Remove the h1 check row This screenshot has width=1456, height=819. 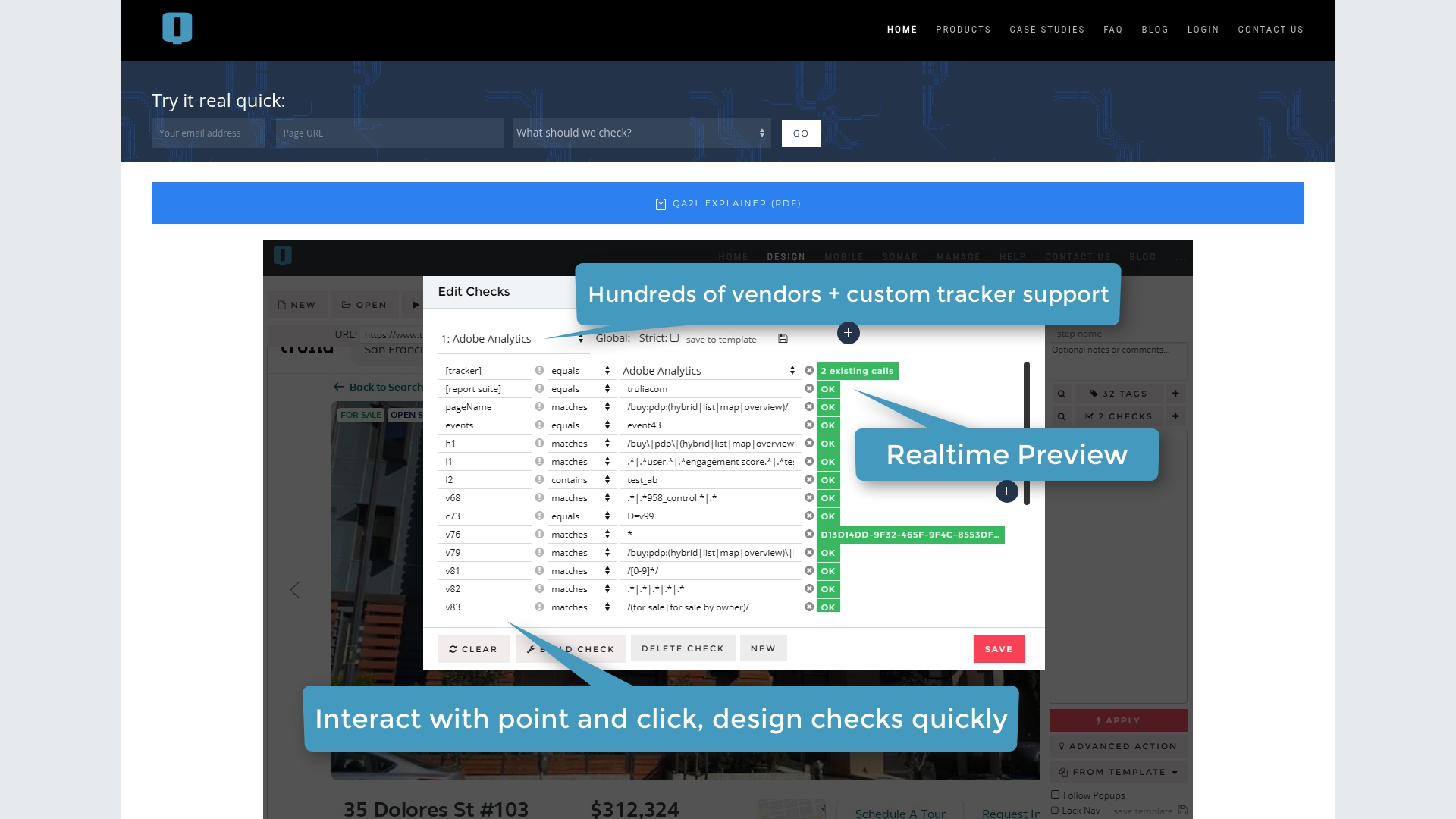tap(809, 444)
